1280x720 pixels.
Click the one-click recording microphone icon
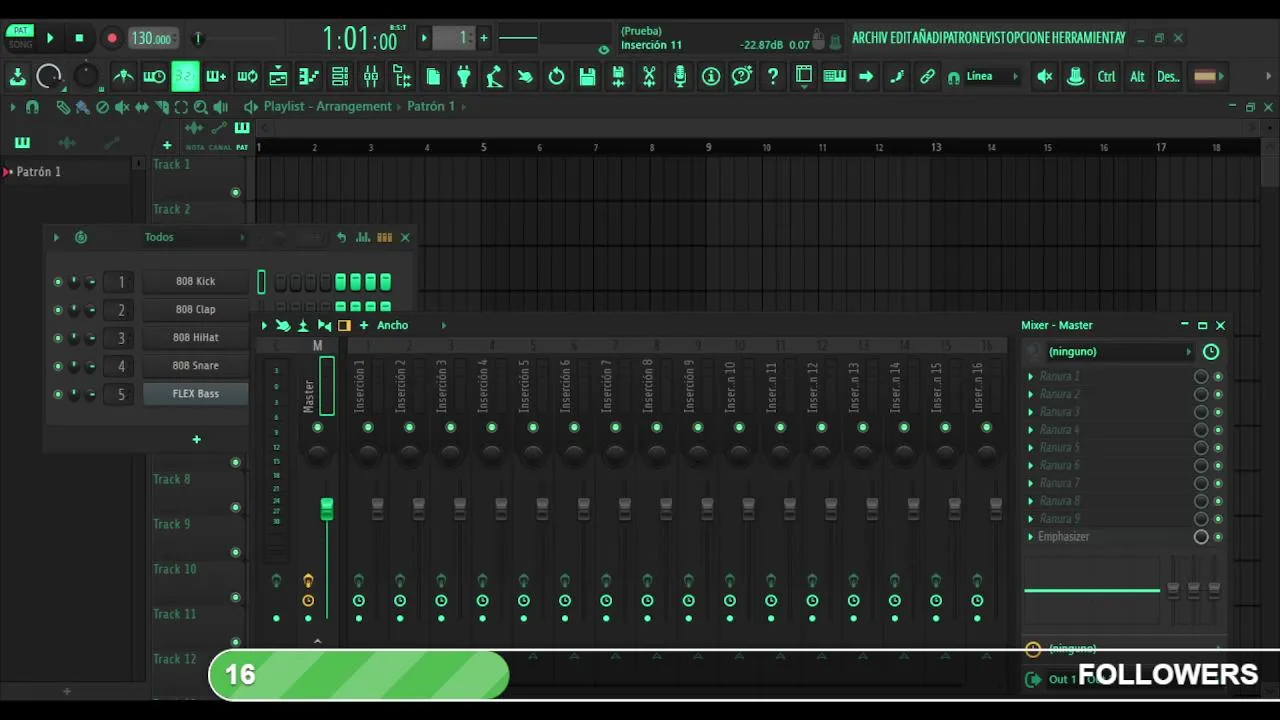680,76
